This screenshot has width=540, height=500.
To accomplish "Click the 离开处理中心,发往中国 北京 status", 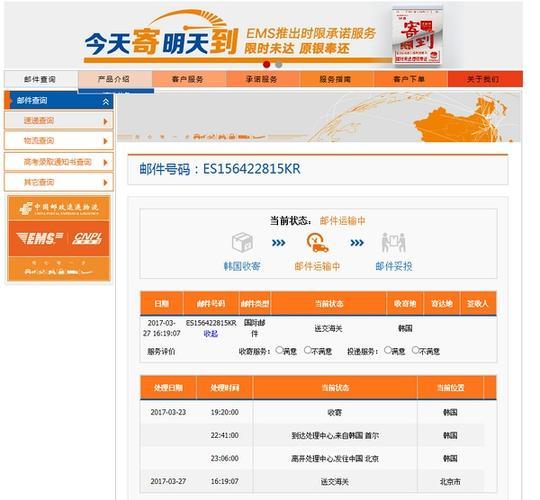I will 335,459.
